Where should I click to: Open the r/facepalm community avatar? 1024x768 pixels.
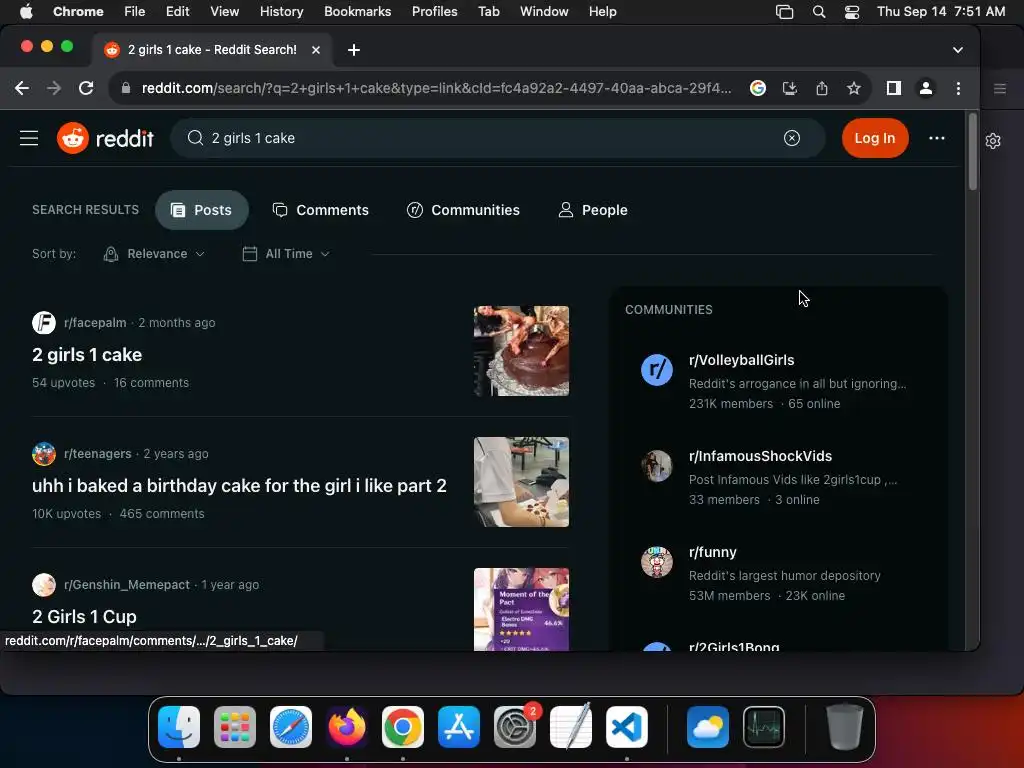pyautogui.click(x=44, y=323)
